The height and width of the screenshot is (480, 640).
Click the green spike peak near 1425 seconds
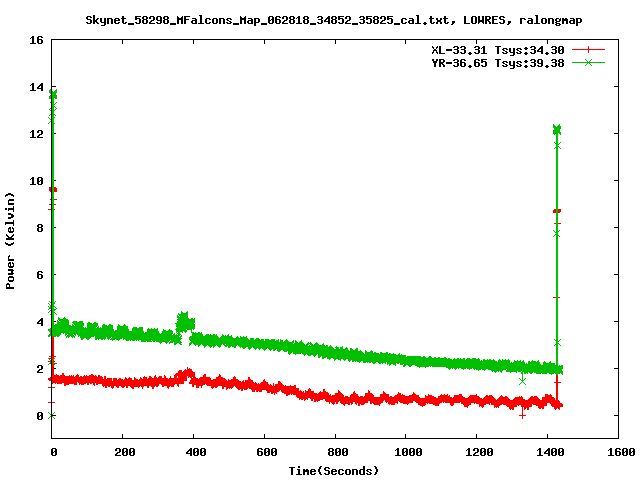coord(557,129)
